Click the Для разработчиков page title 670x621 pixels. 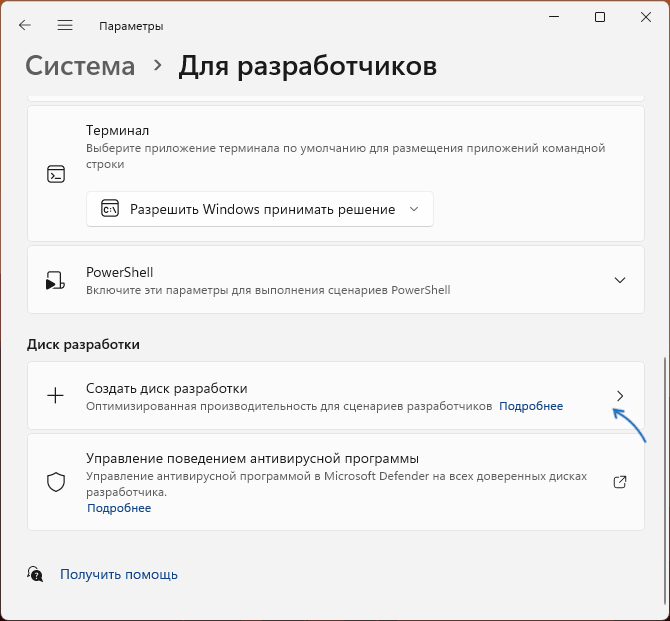308,66
